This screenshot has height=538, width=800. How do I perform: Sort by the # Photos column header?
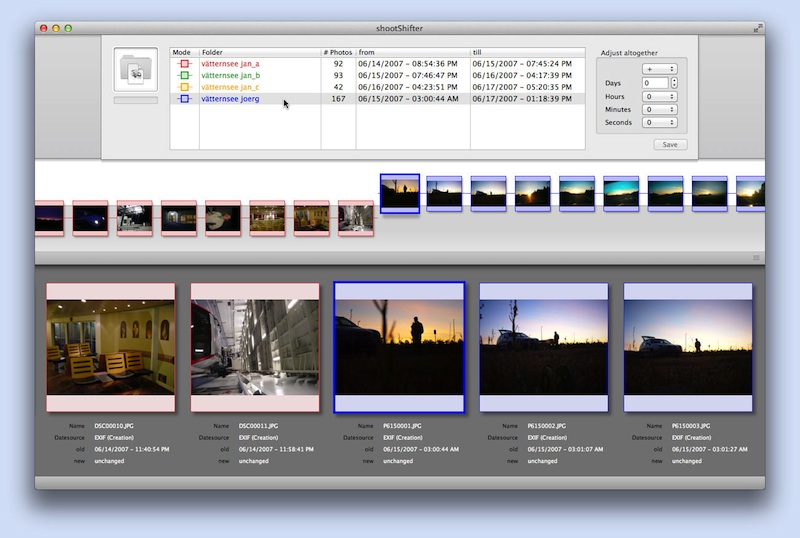pos(338,52)
